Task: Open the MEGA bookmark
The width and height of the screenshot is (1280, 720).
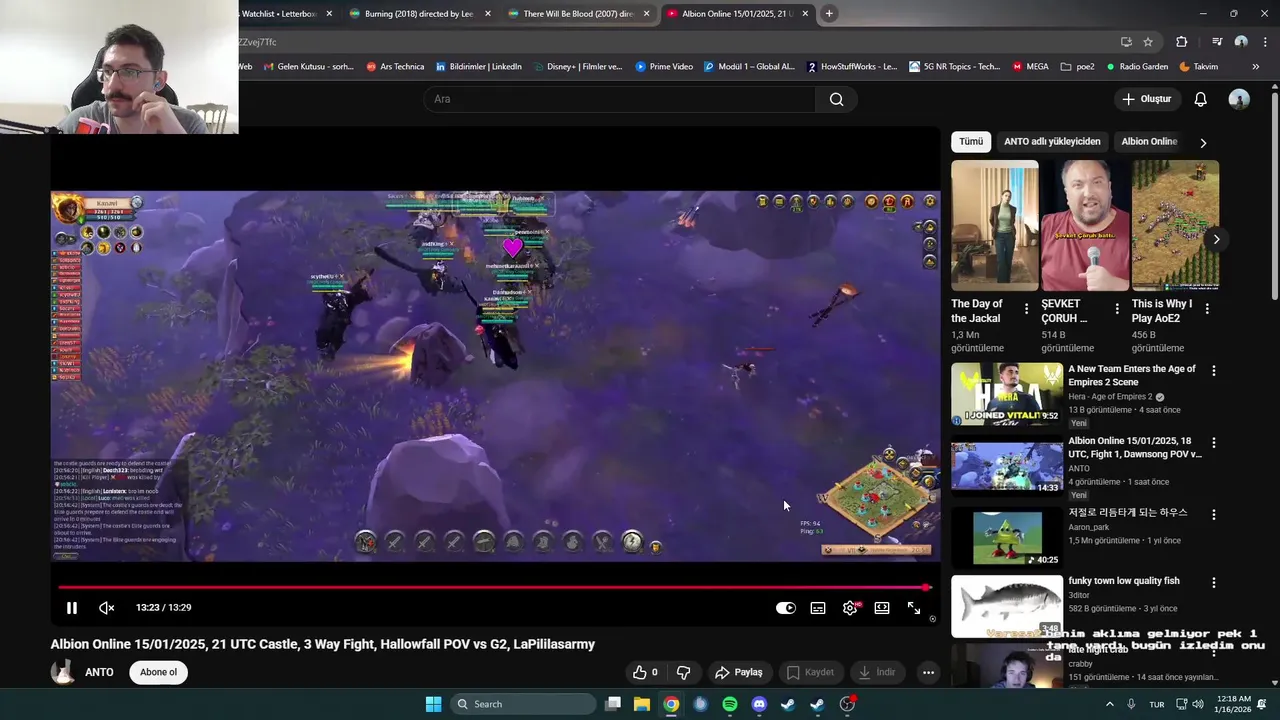Action: [x=1031, y=67]
